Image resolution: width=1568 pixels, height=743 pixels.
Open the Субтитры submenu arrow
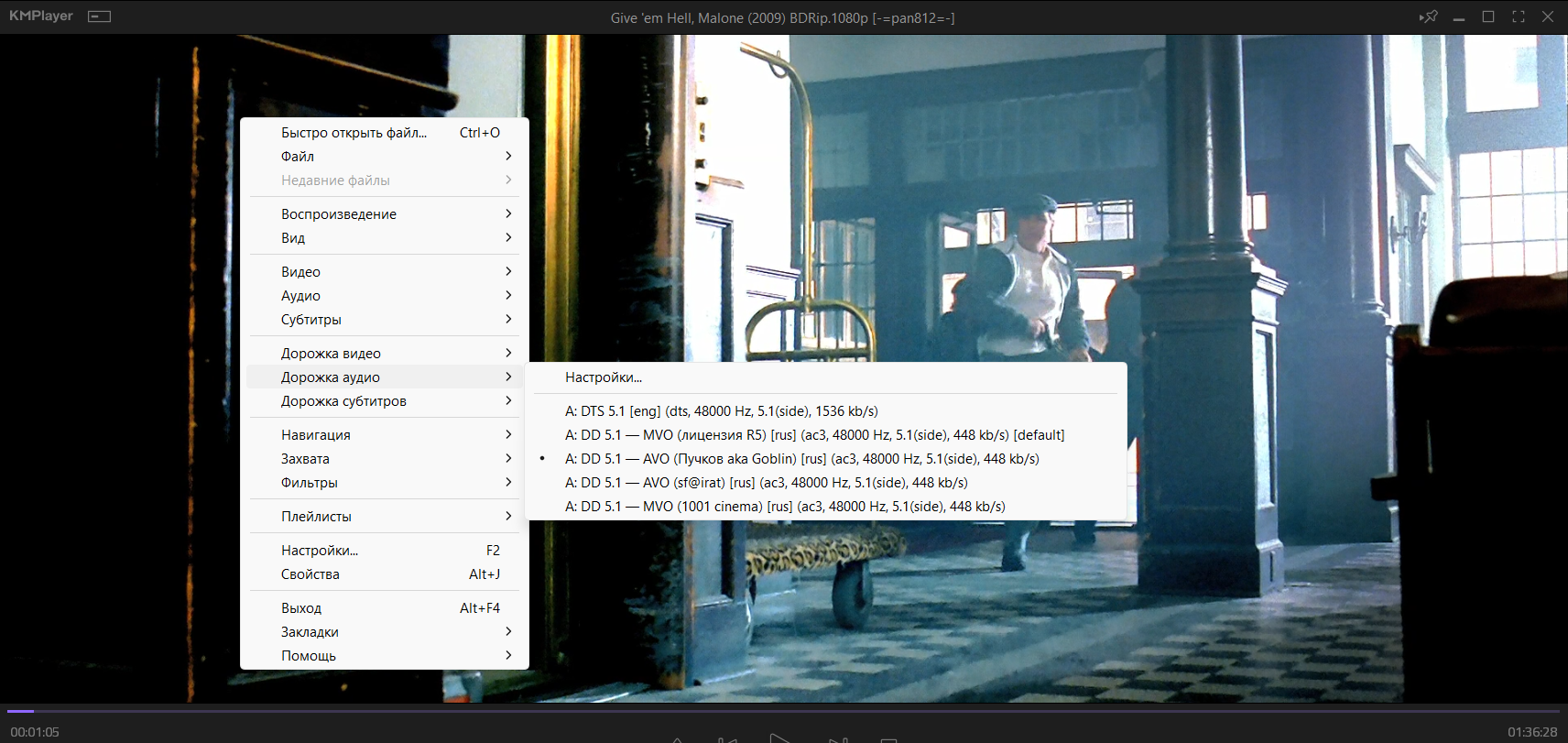508,320
